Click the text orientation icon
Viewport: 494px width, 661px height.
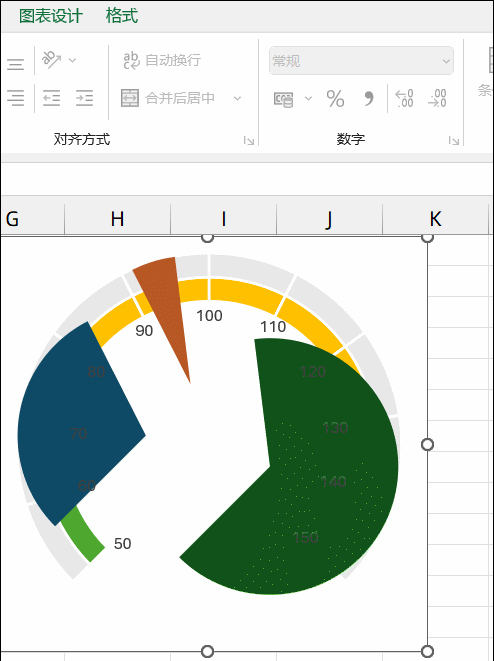pyautogui.click(x=51, y=60)
